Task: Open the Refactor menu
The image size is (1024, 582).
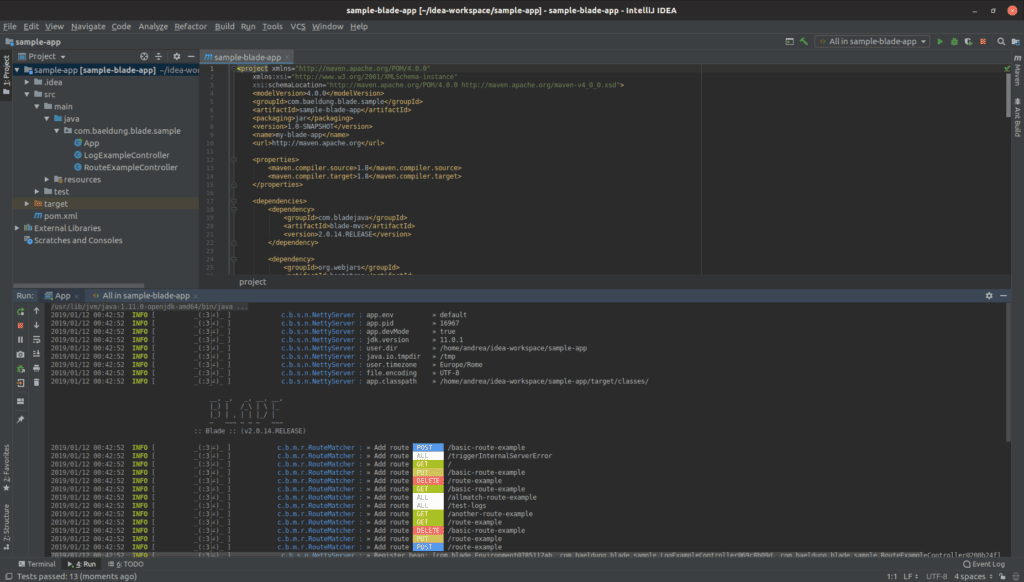Action: pyautogui.click(x=191, y=26)
